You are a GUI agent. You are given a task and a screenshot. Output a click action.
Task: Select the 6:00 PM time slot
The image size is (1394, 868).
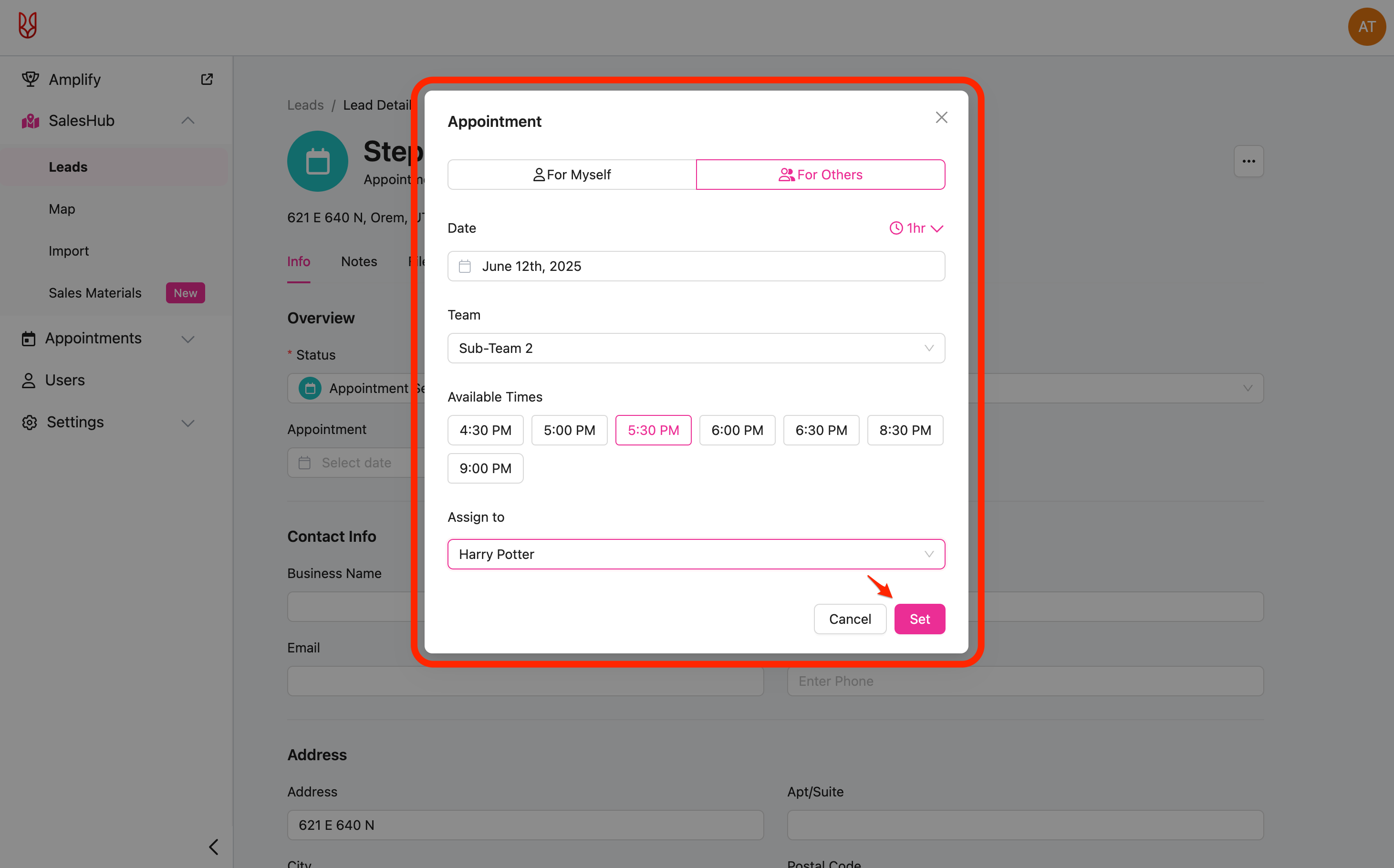tap(737, 430)
